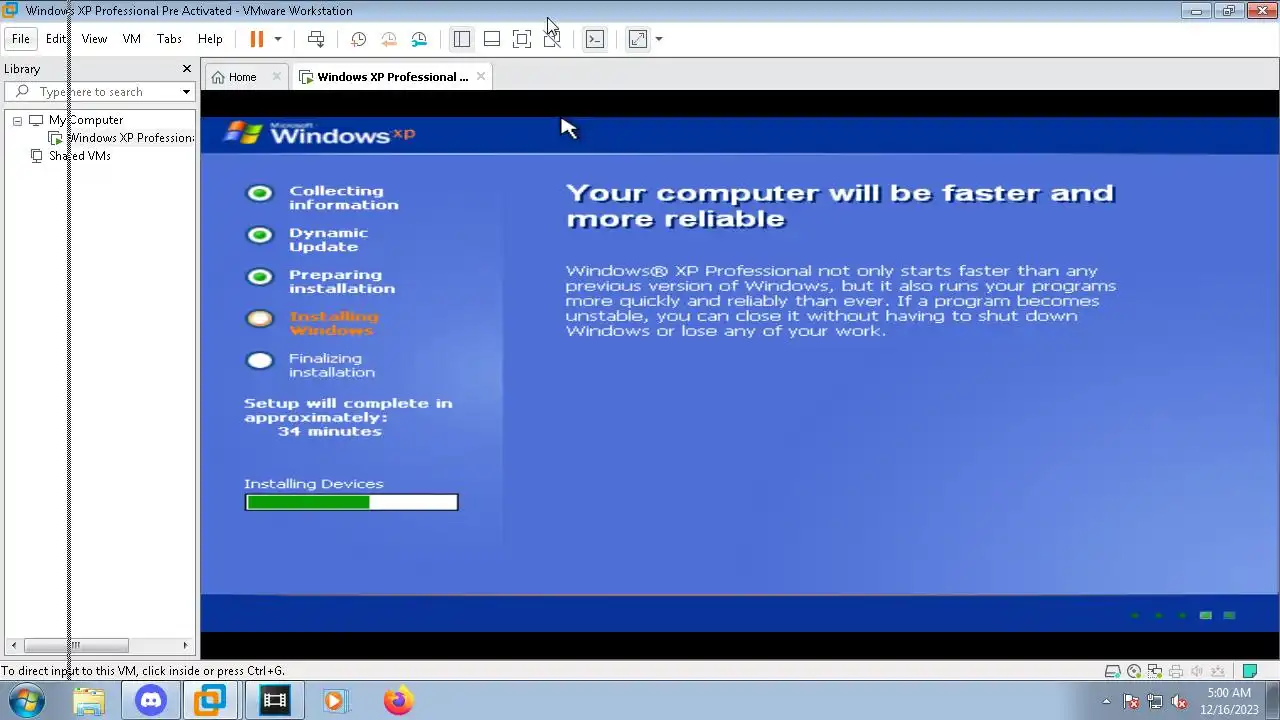Click the 'Dynamic Update' setup step
1280x720 pixels.
coord(328,240)
